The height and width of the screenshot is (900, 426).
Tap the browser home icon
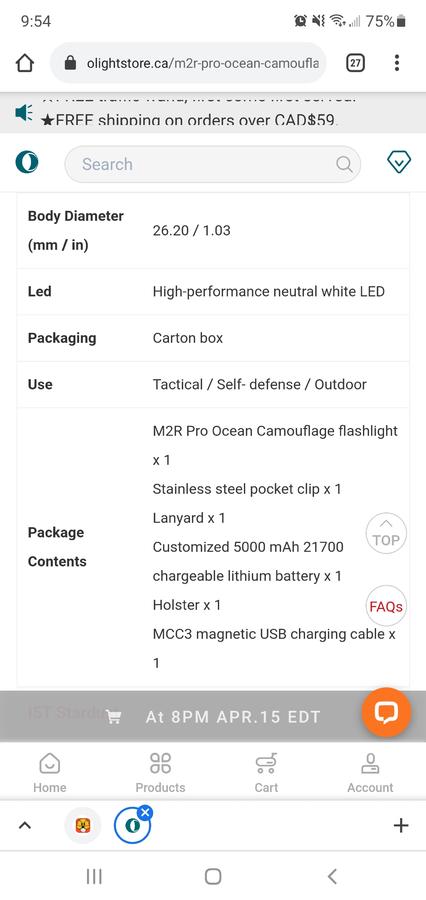[x=25, y=63]
